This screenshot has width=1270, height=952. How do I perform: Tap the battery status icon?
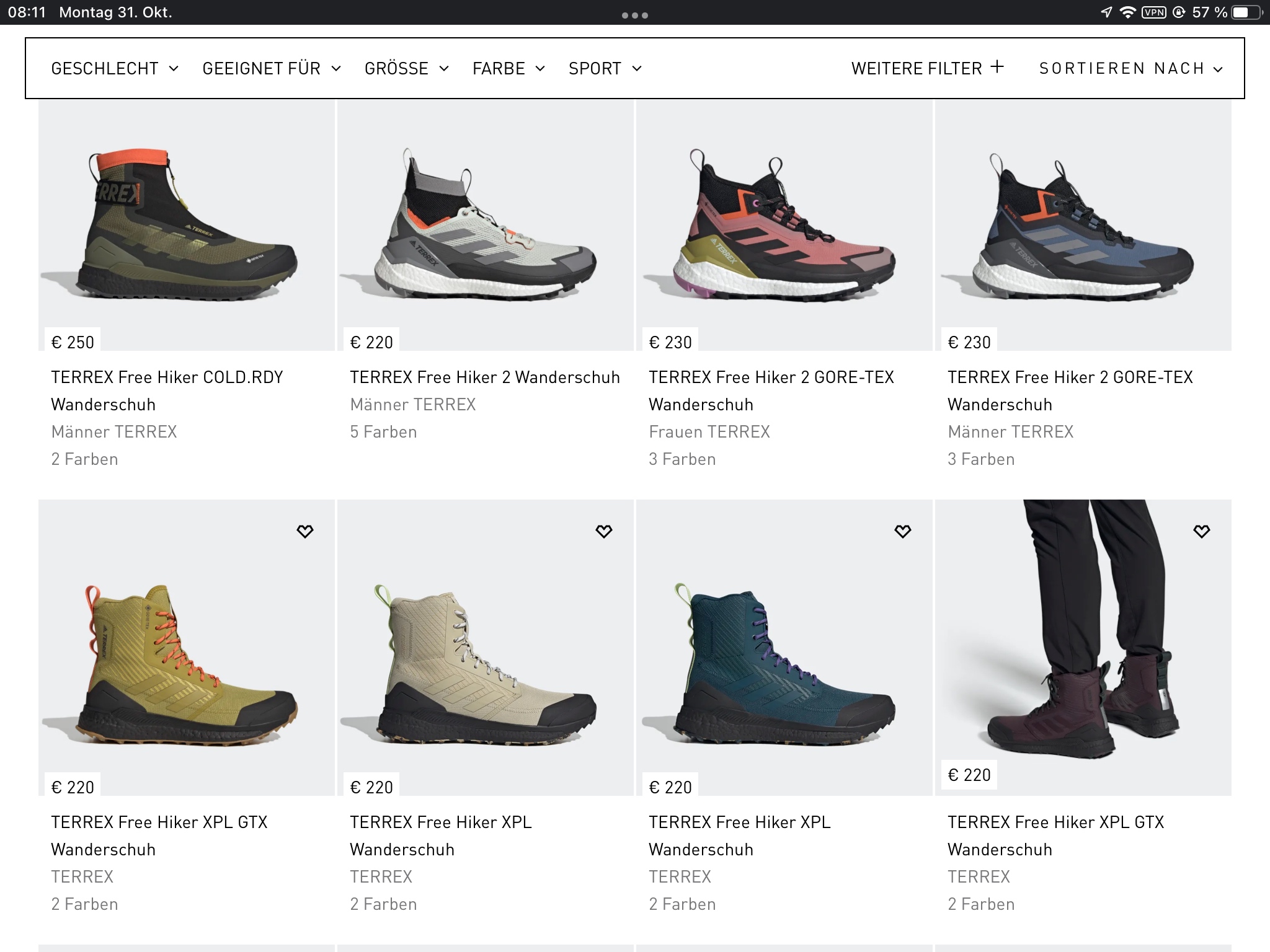coord(1246,12)
